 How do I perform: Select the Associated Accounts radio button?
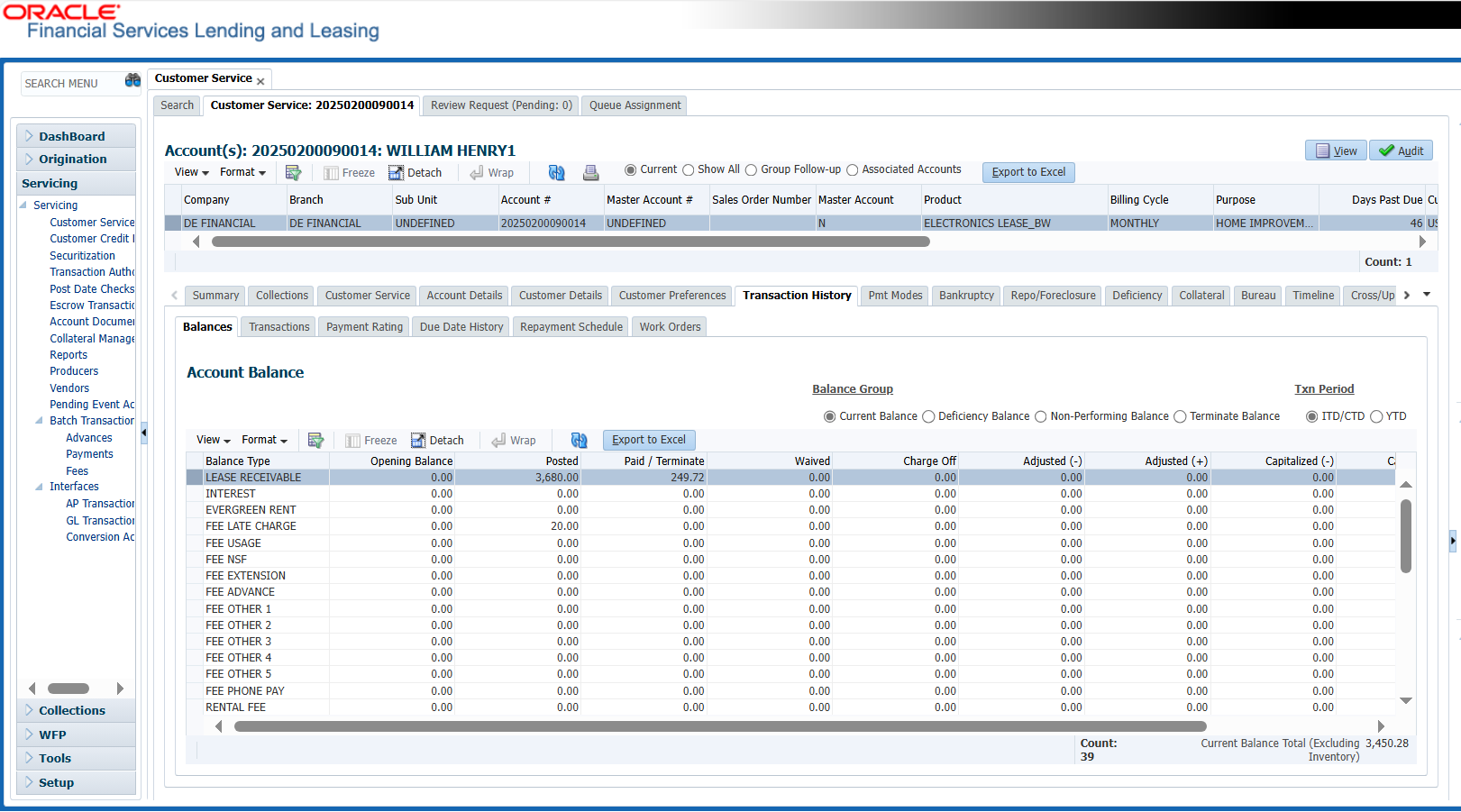click(x=853, y=169)
